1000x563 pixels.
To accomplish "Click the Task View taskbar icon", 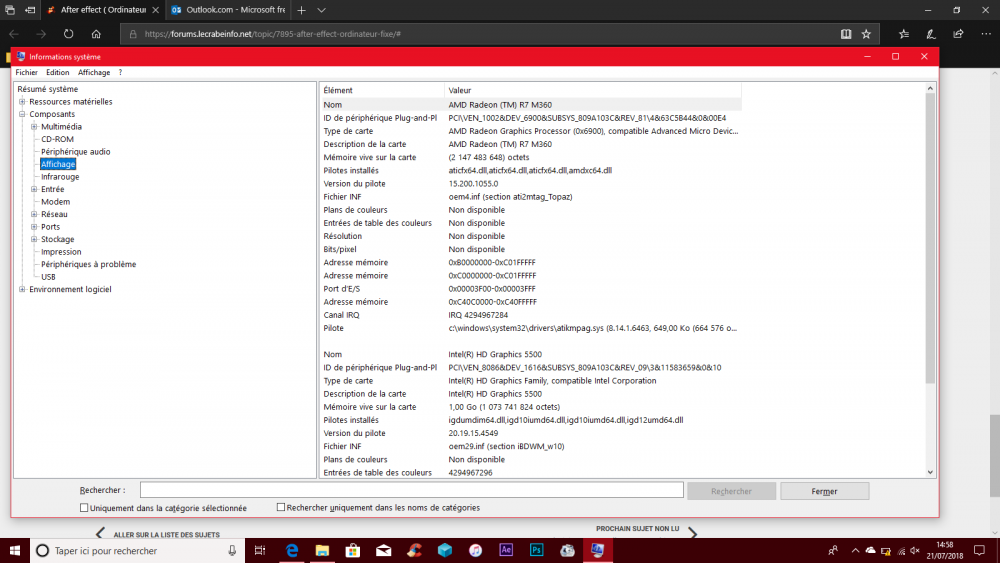I will [260, 550].
